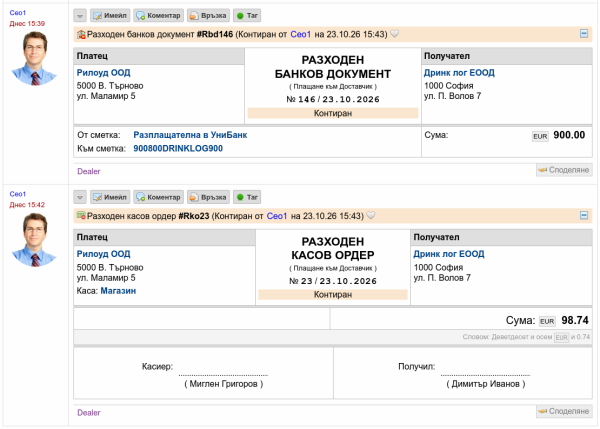Select document number № 23 / 23.10.2026
Viewport: 600px width, 429px height.
coord(333,281)
